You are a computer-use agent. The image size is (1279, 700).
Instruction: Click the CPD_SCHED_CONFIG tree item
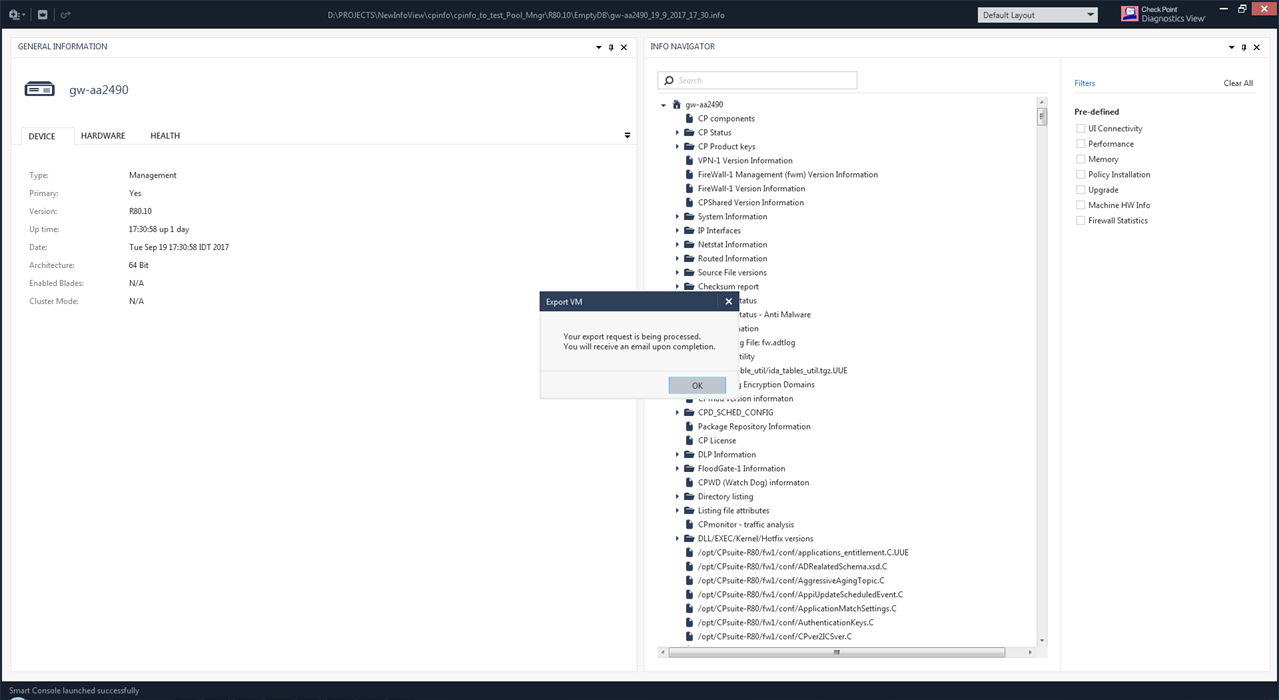click(735, 412)
